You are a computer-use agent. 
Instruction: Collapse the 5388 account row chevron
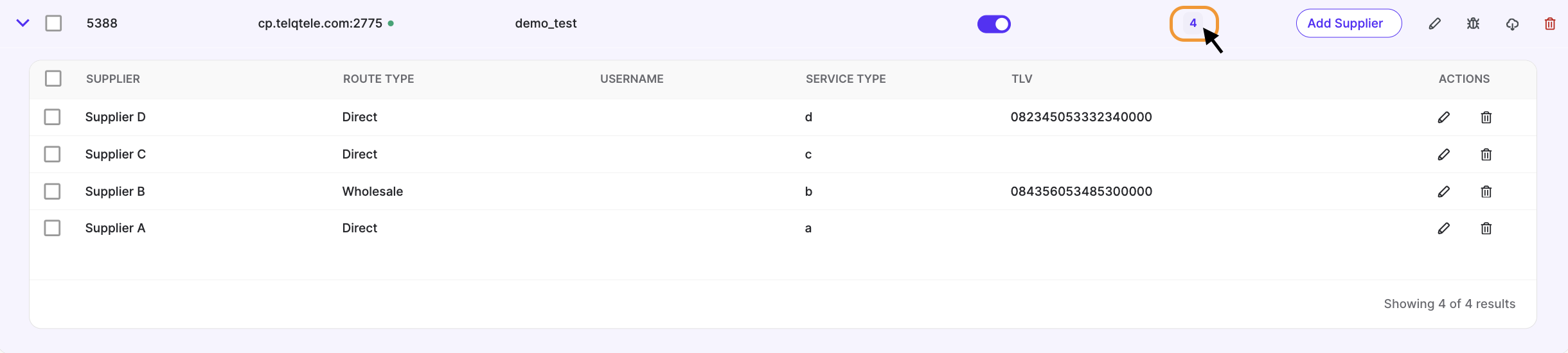tap(22, 23)
